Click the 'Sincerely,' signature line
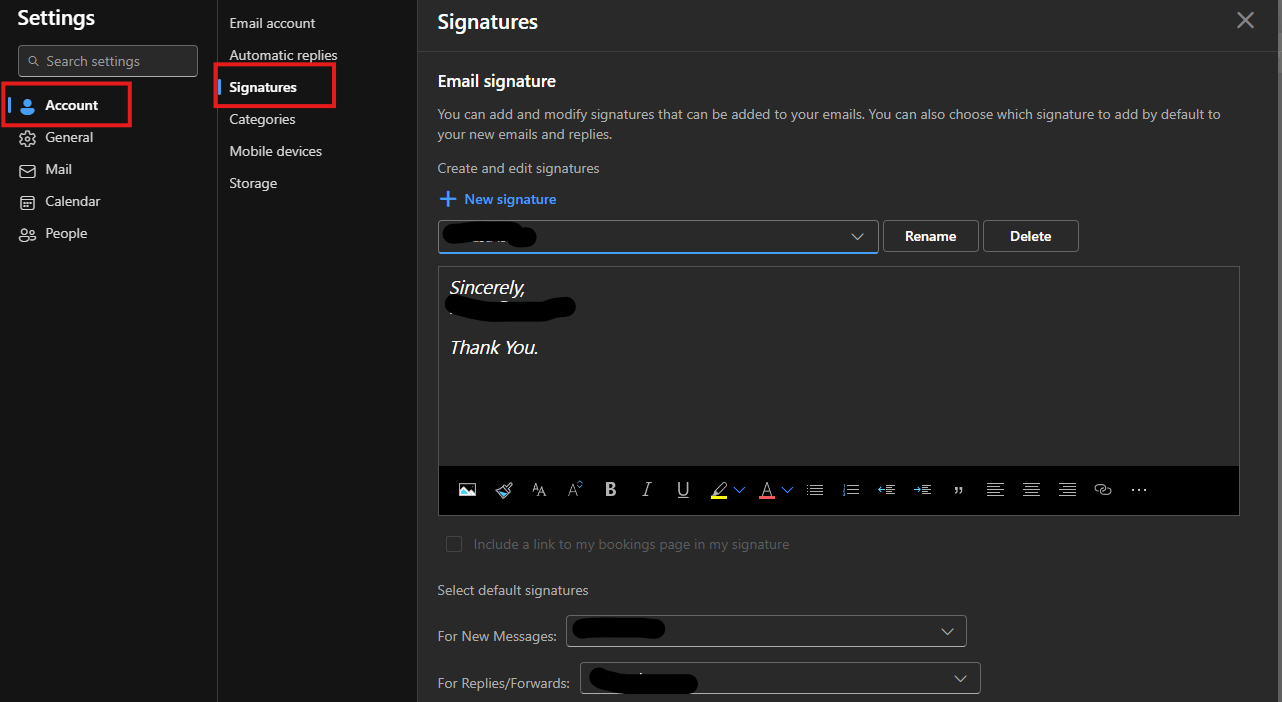The image size is (1282, 702). pyautogui.click(x=487, y=288)
